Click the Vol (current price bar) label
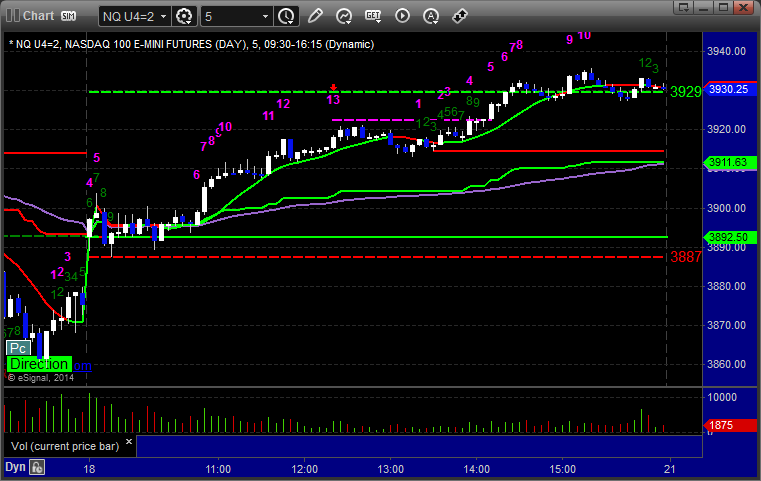761x481 pixels. tap(65, 446)
